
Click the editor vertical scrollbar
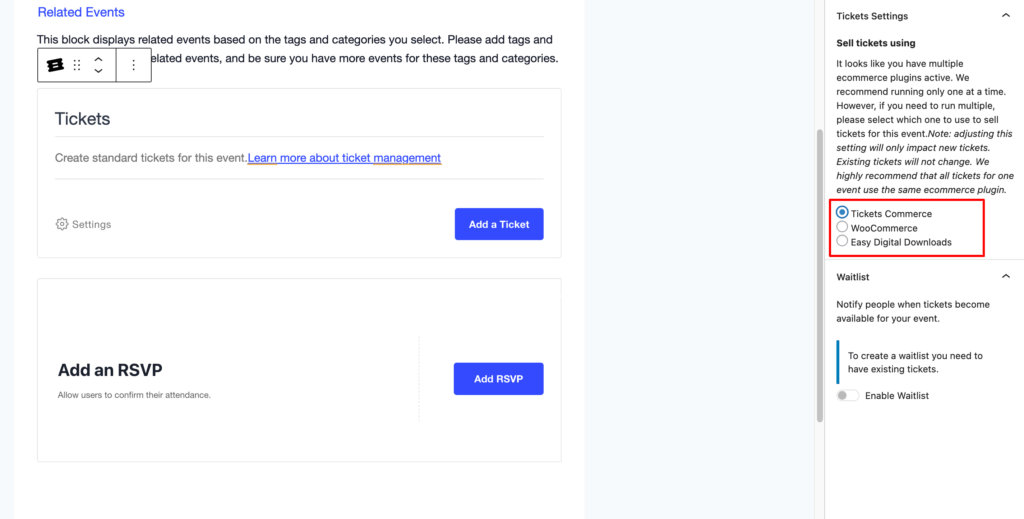pyautogui.click(x=820, y=275)
